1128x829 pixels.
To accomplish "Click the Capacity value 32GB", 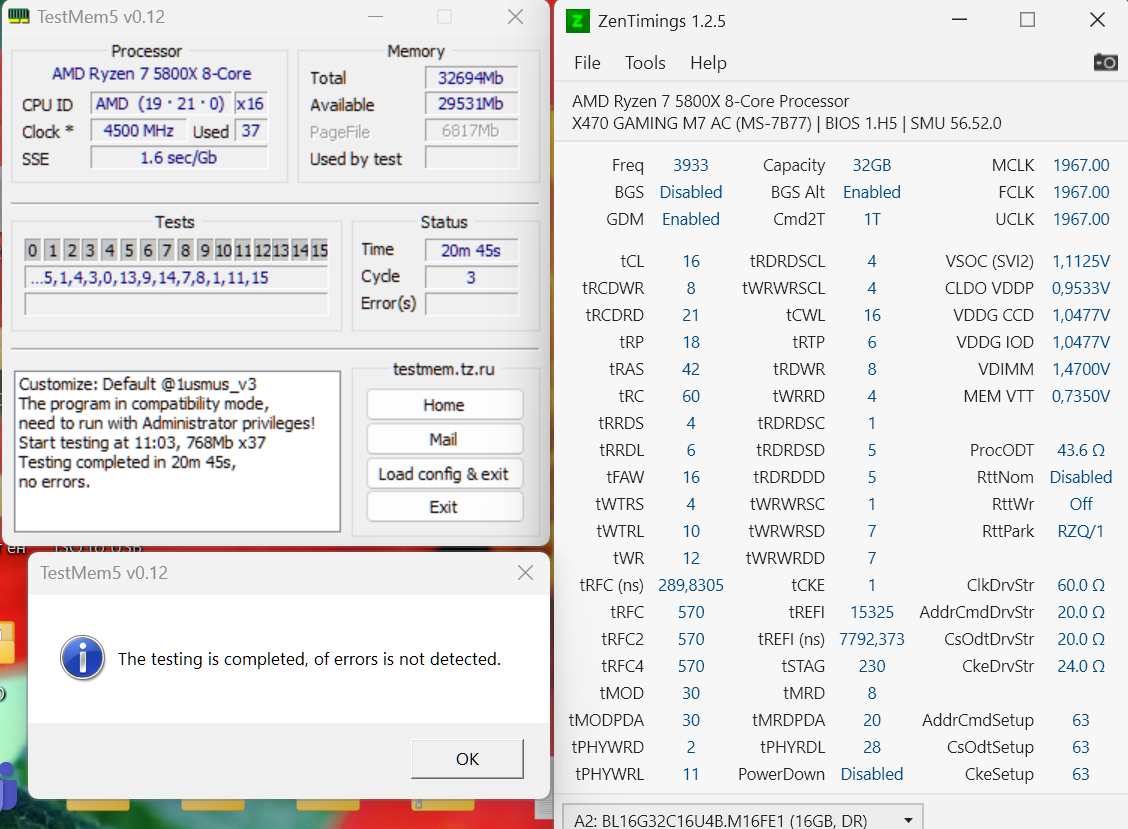I will point(872,166).
